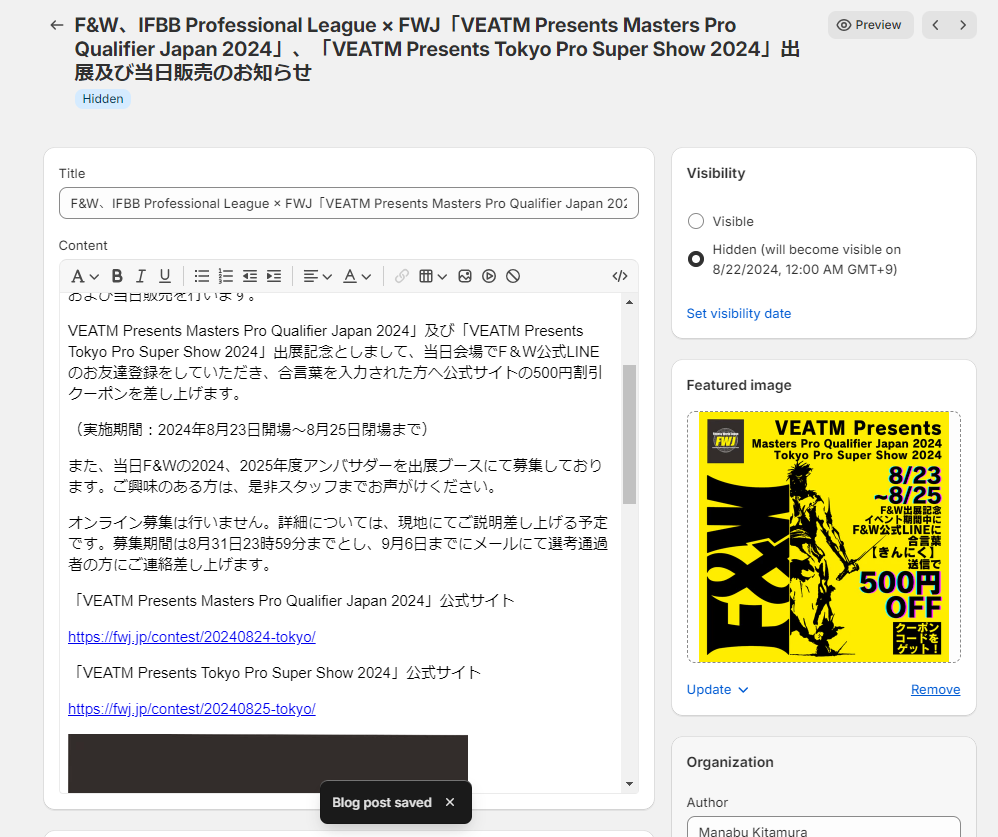Image resolution: width=998 pixels, height=837 pixels.
Task: Click the Hidden status badge under the title
Action: 102,99
